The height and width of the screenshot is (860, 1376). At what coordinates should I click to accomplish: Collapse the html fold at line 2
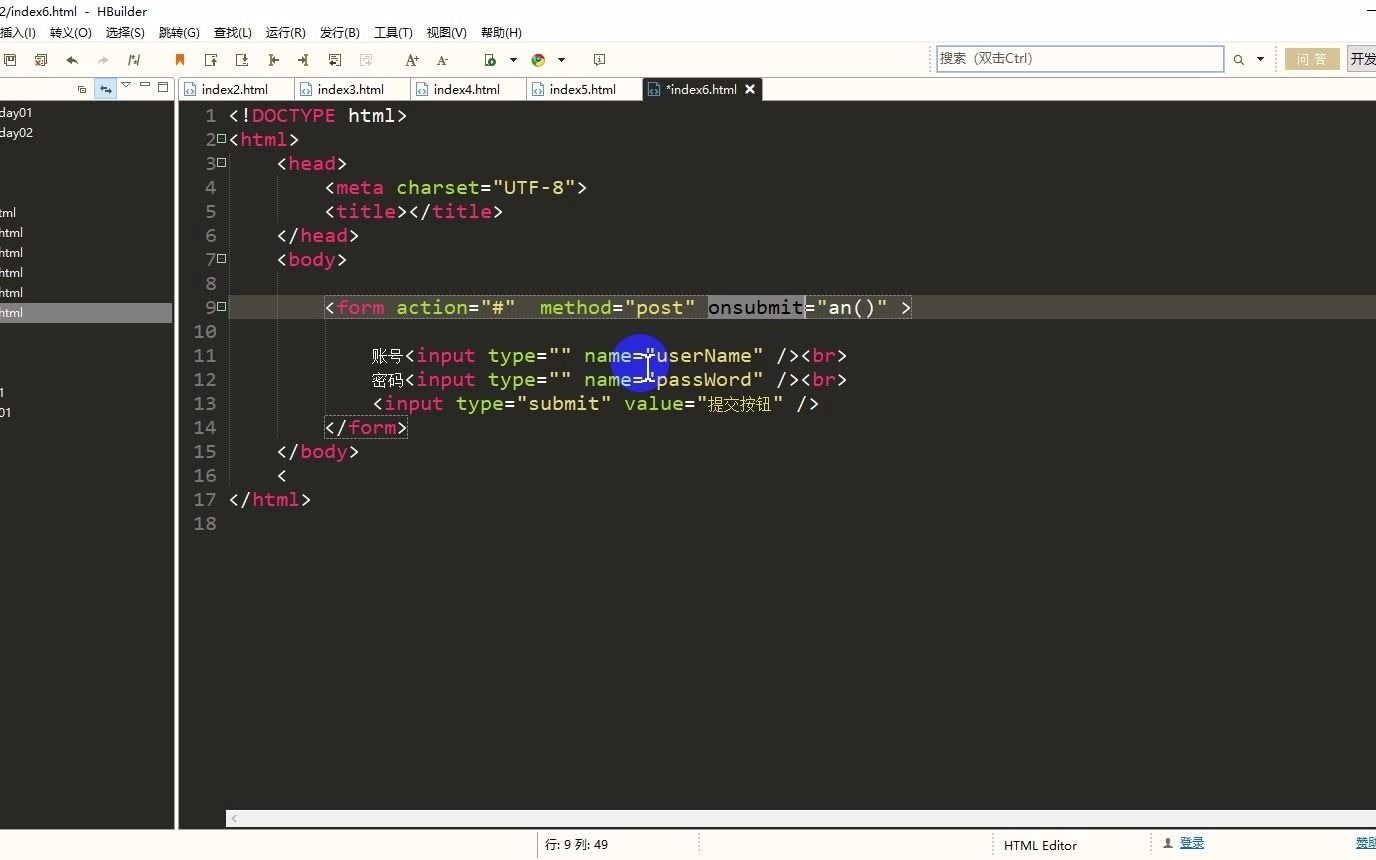(222, 139)
